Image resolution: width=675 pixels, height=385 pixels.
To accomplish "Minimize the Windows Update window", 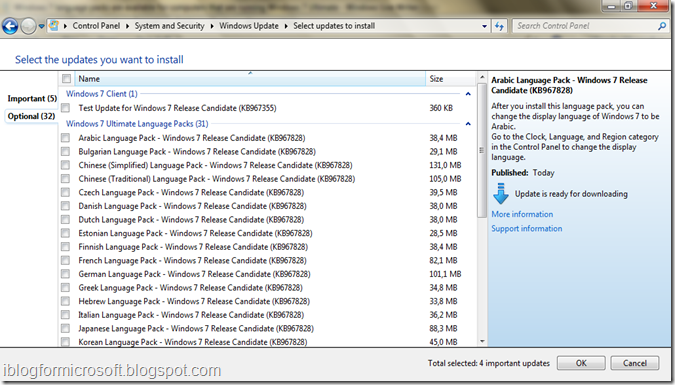I will [611, 6].
